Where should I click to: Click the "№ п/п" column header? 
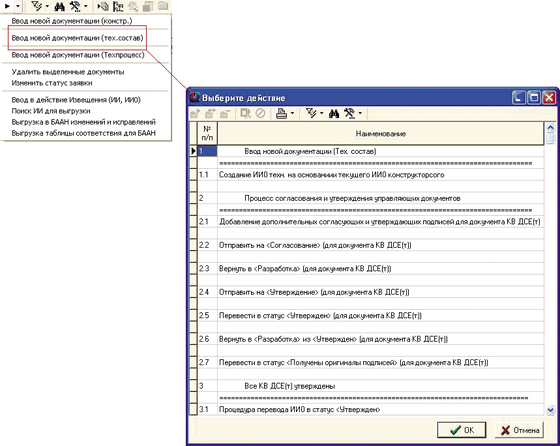207,133
